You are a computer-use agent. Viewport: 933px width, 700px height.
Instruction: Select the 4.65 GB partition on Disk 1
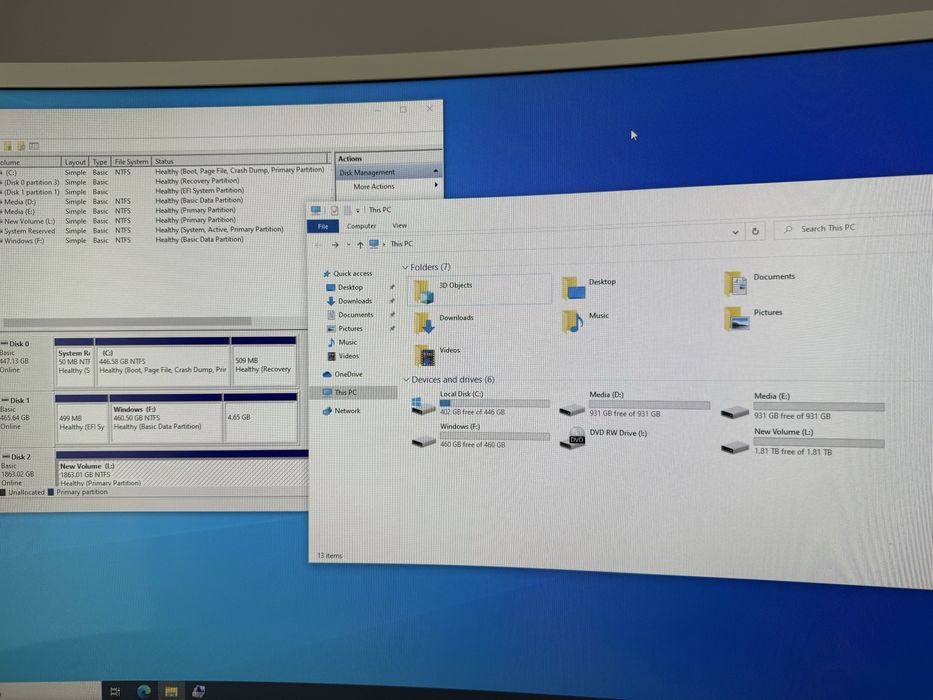click(x=261, y=417)
